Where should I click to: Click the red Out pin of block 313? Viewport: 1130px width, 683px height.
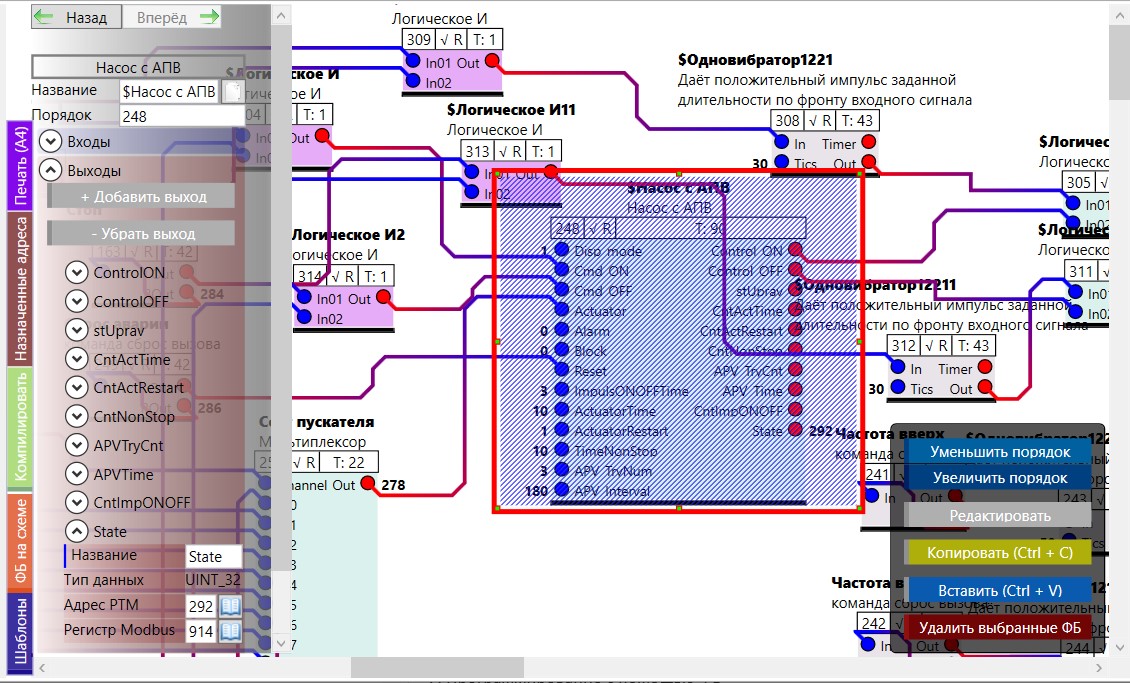point(550,173)
